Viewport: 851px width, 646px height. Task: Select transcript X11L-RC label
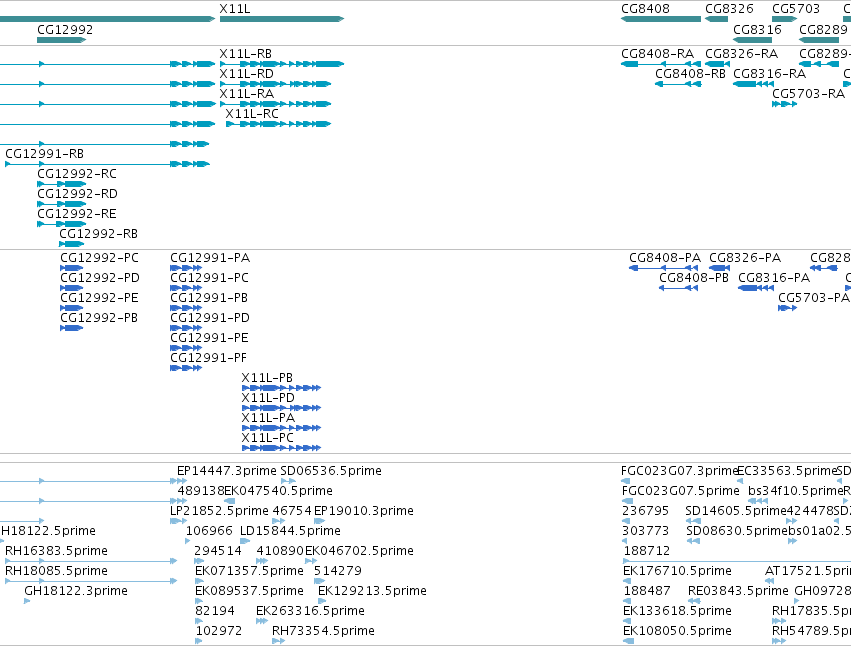pos(252,114)
